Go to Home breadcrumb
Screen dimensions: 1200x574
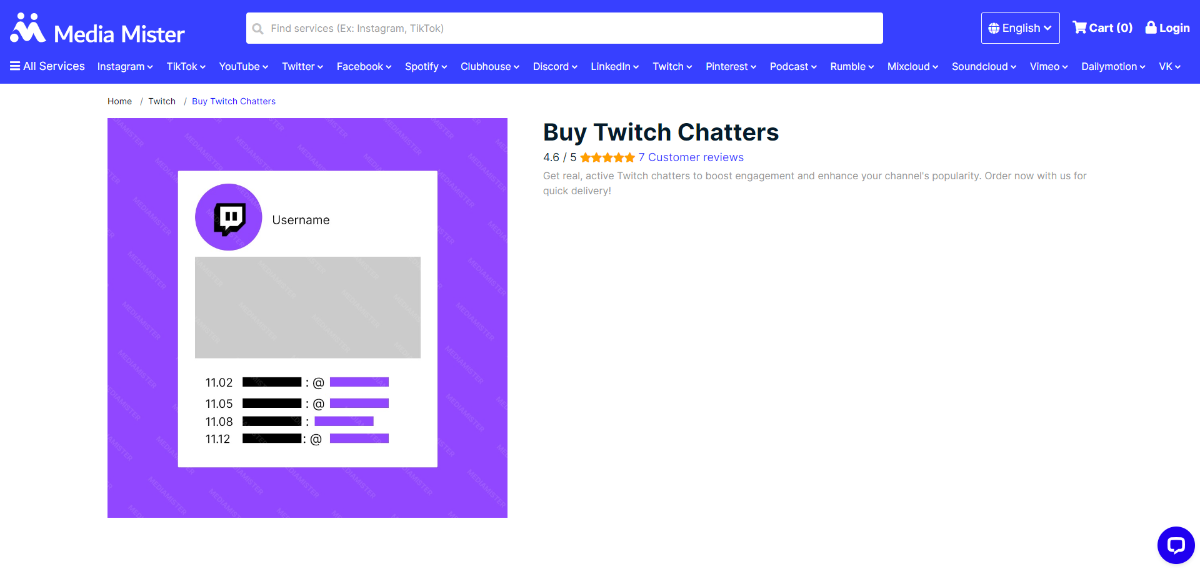pyautogui.click(x=120, y=101)
